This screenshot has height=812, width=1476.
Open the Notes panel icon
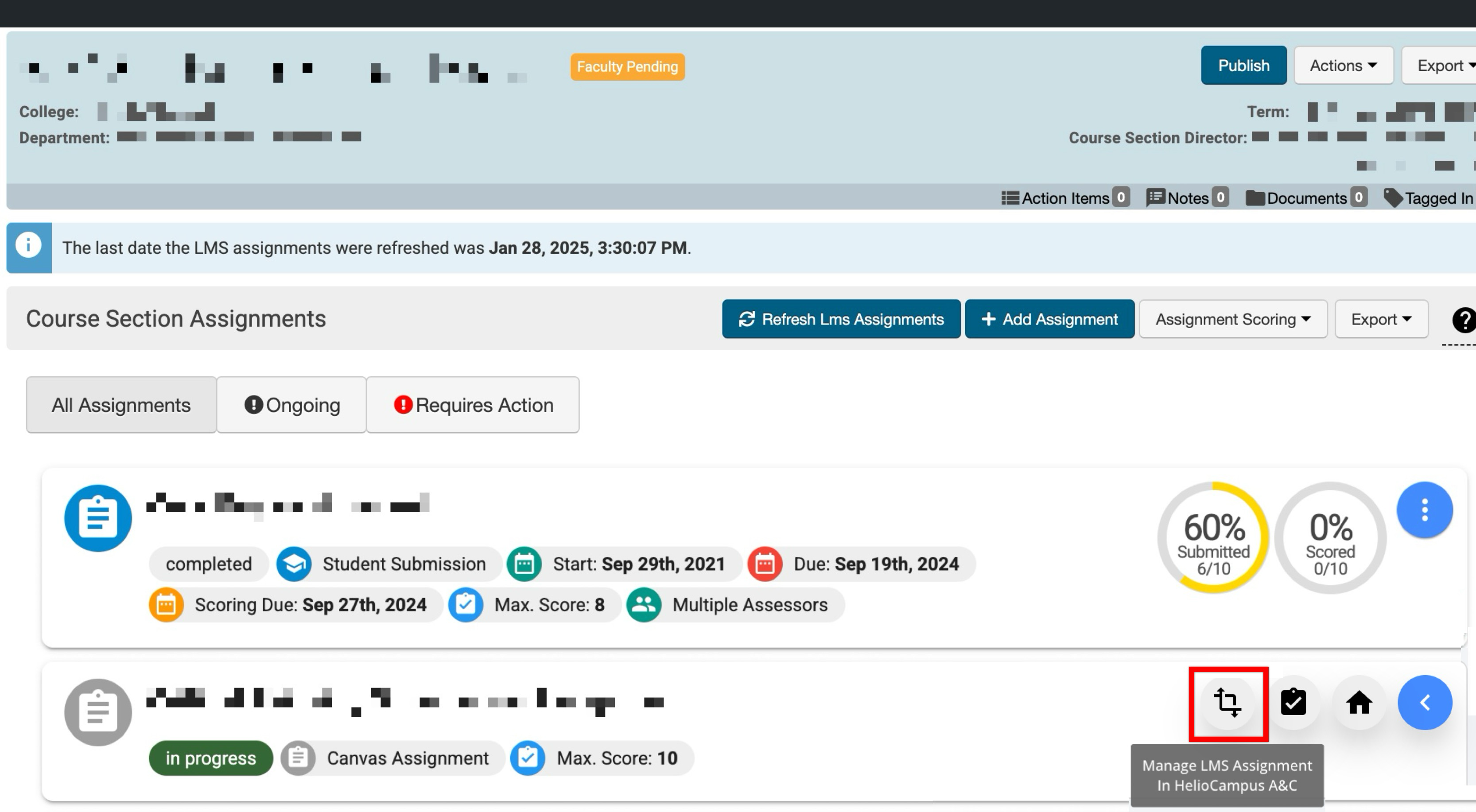coord(1155,198)
